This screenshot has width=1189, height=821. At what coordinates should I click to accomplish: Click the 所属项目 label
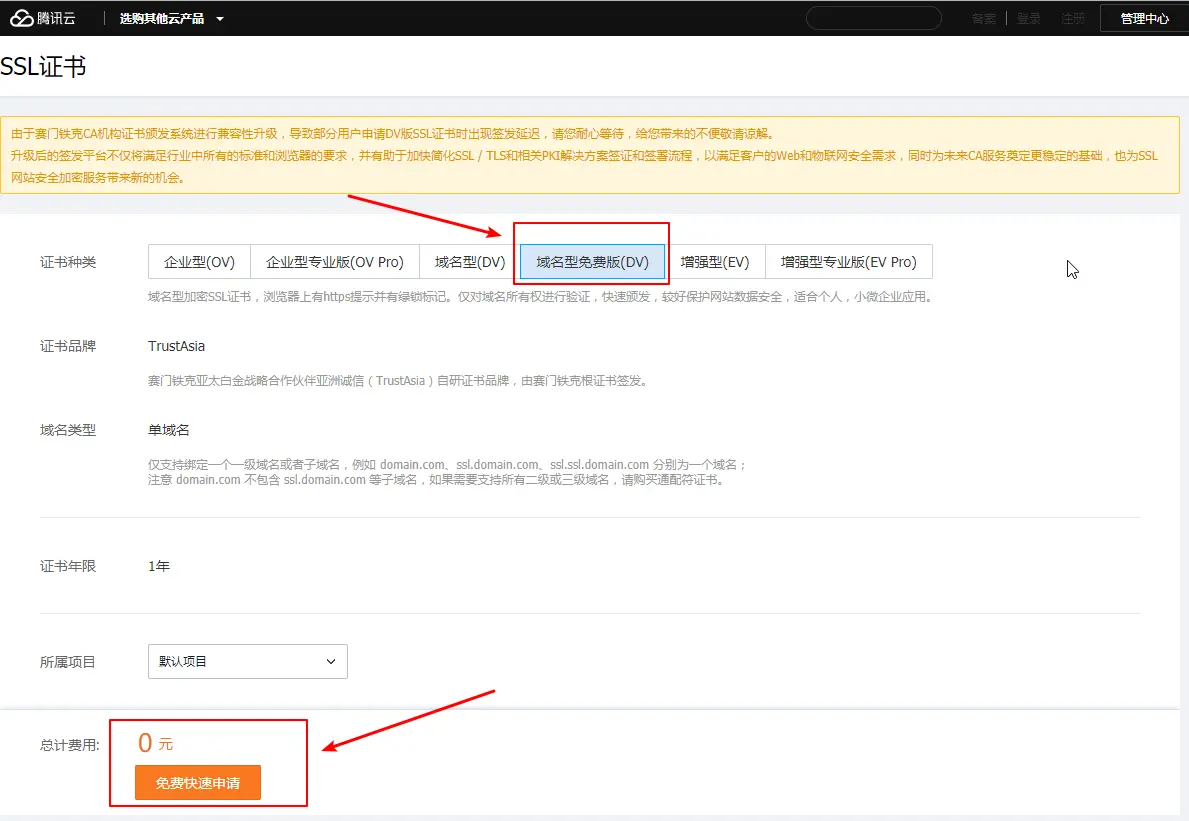[x=68, y=662]
